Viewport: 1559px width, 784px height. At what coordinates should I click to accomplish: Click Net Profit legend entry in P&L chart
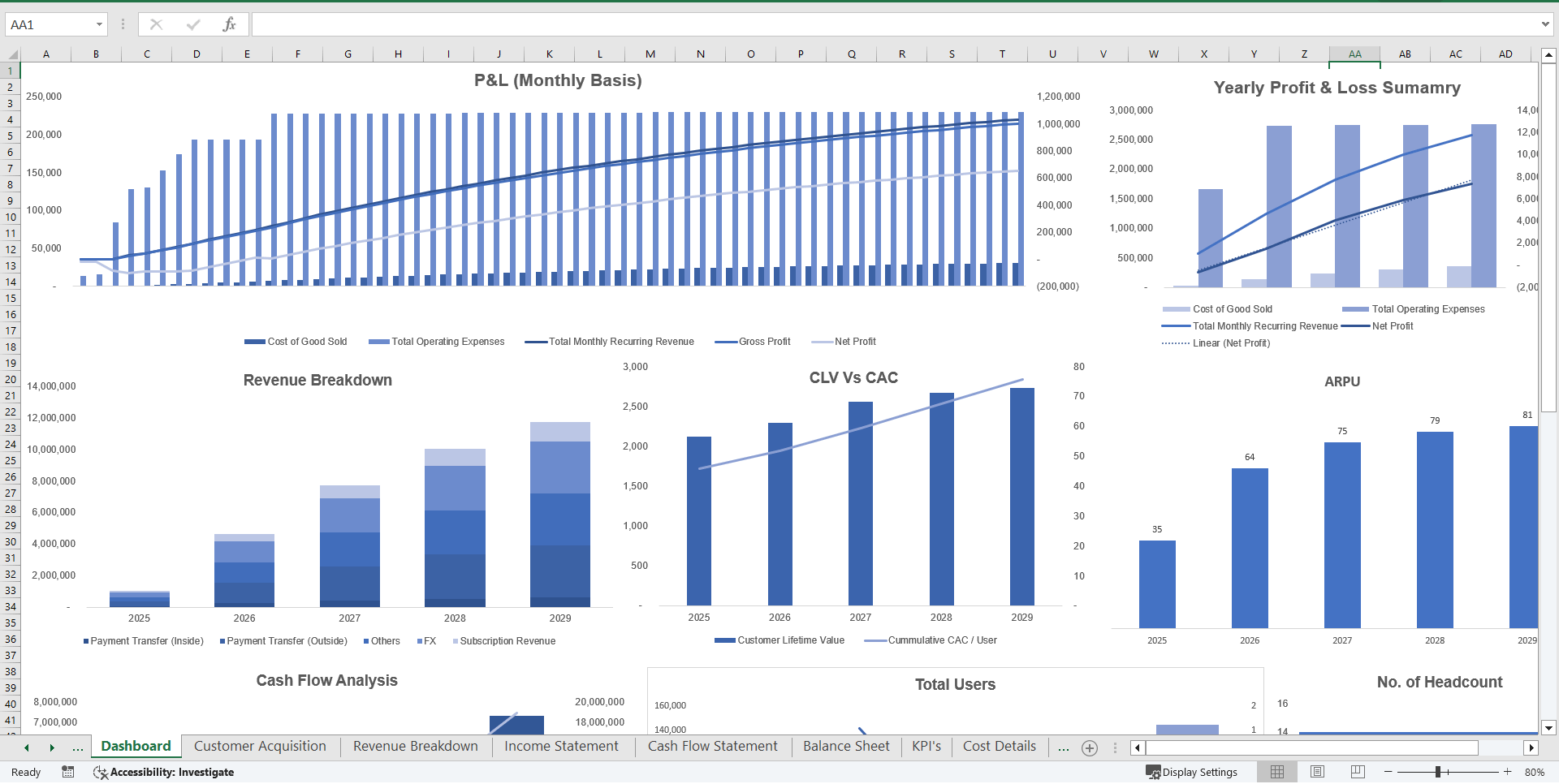pos(844,342)
